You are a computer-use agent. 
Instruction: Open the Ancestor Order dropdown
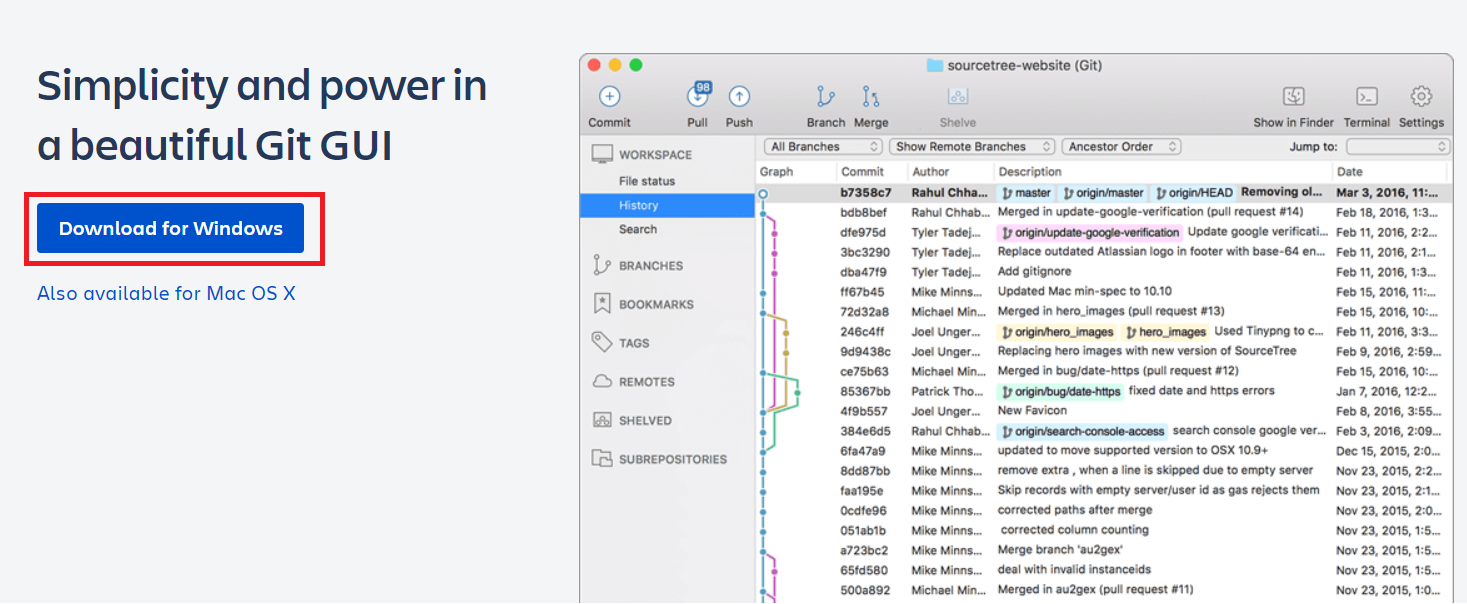[1121, 146]
